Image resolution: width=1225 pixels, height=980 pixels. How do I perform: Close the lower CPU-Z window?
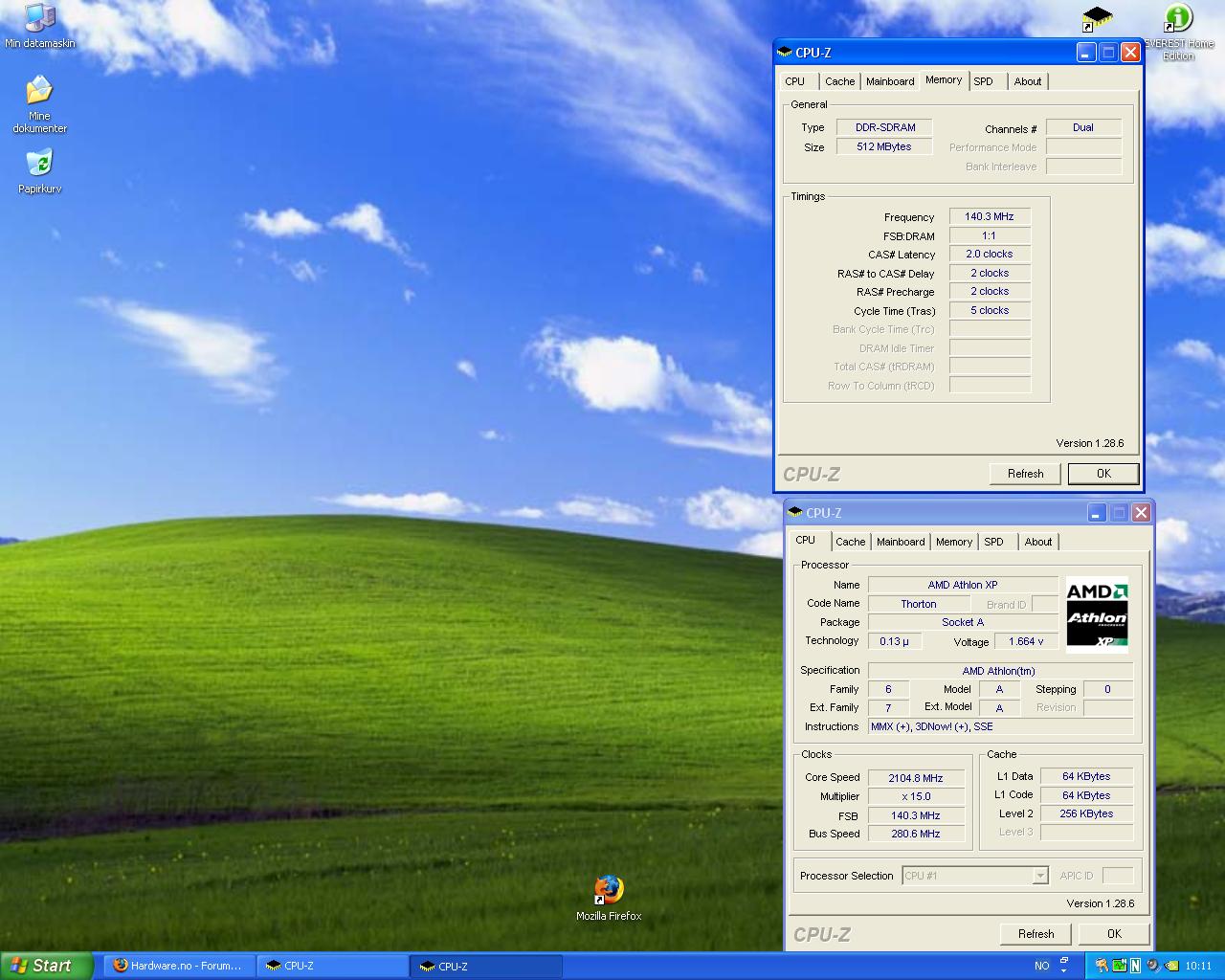1141,513
